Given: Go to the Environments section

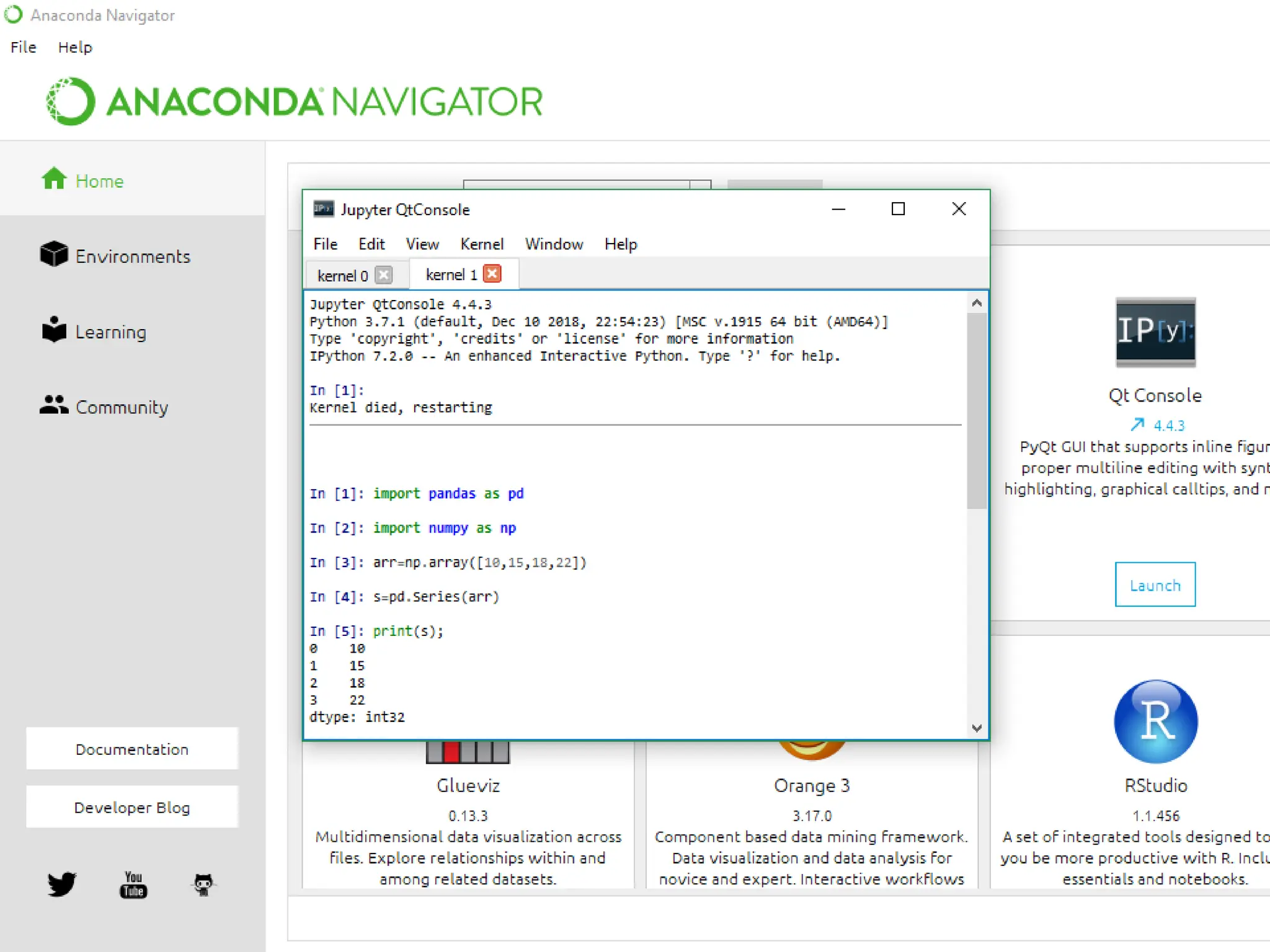Looking at the screenshot, I should tap(133, 256).
